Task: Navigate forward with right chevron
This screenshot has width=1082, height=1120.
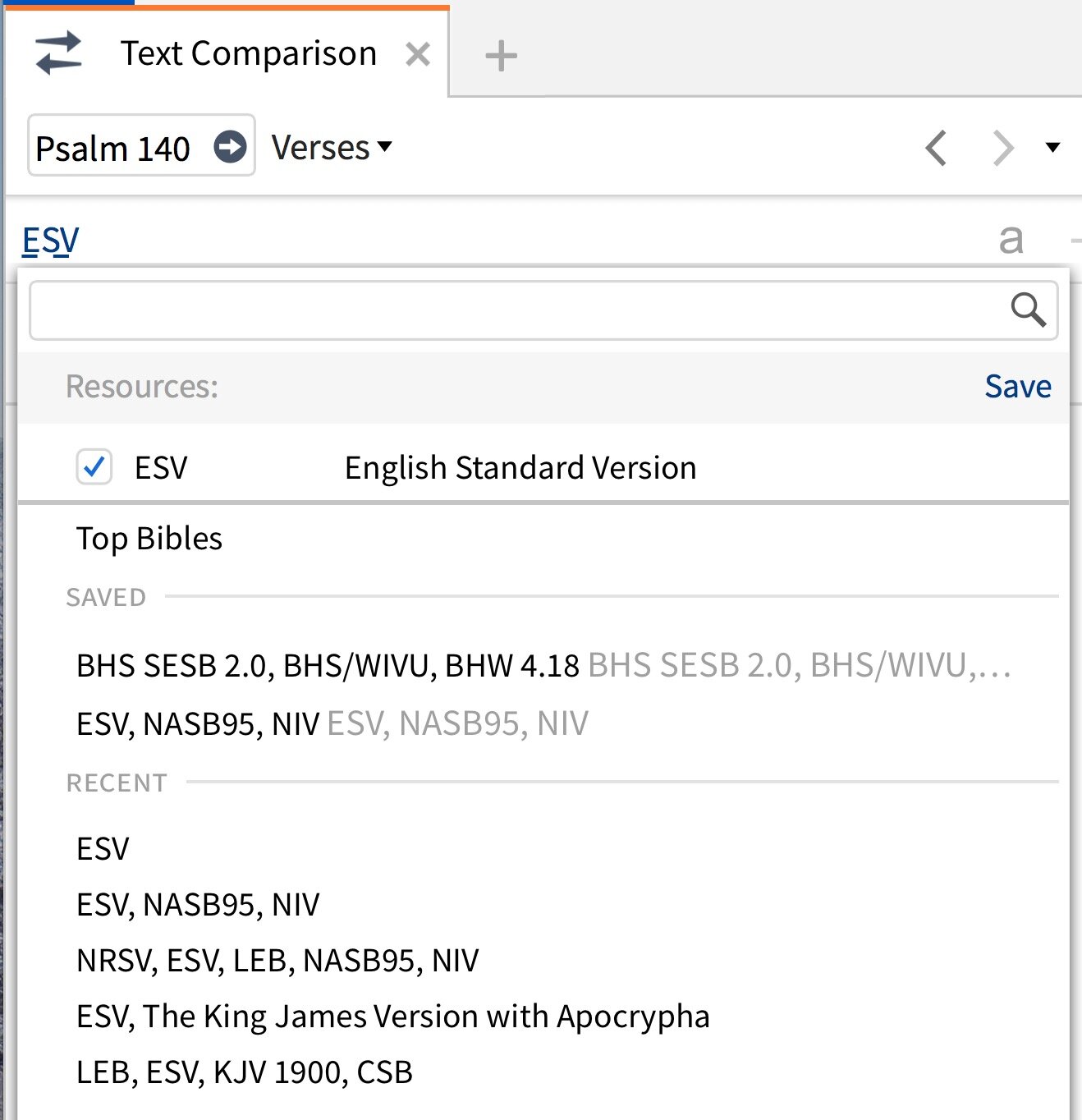Action: pos(1002,148)
